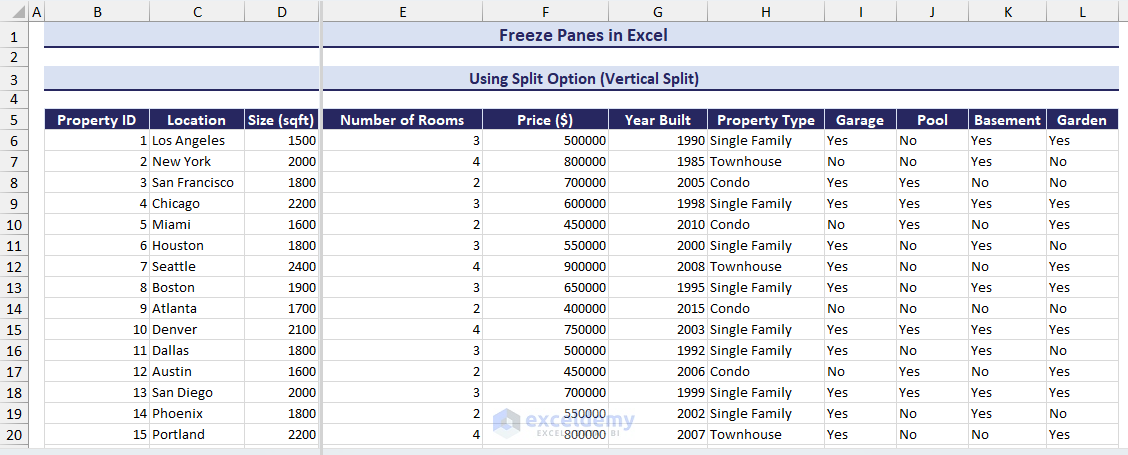Select column H header

(765, 12)
